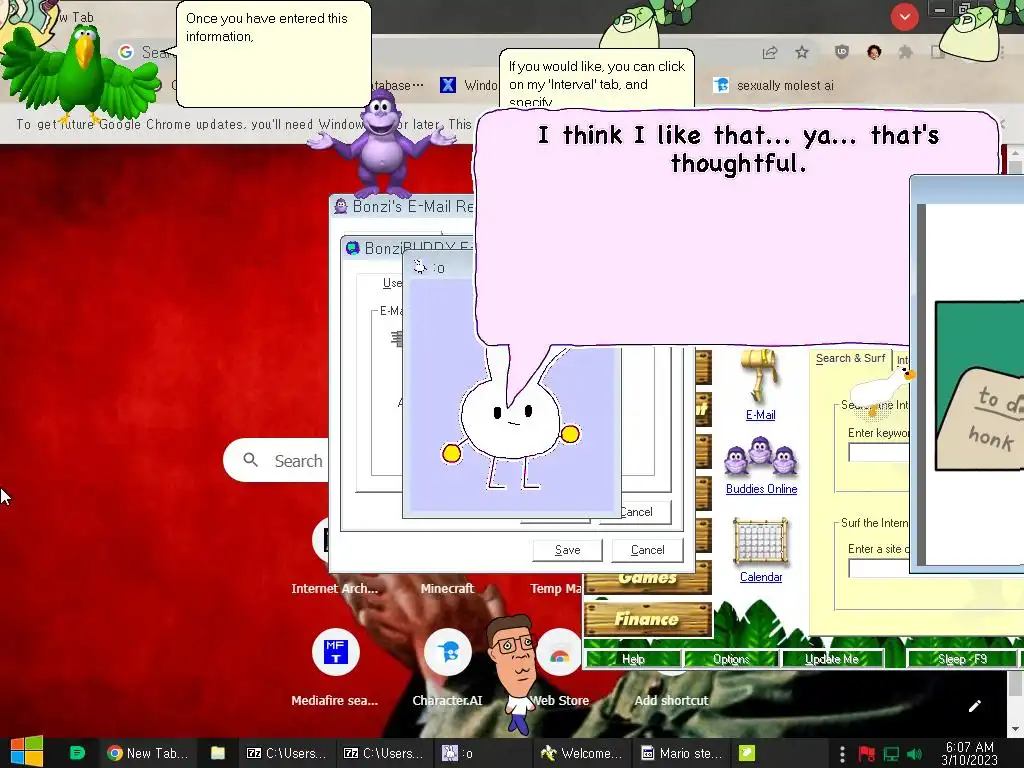Click the Sleep - F9 button
Viewport: 1024px width, 768px height.
[962, 659]
